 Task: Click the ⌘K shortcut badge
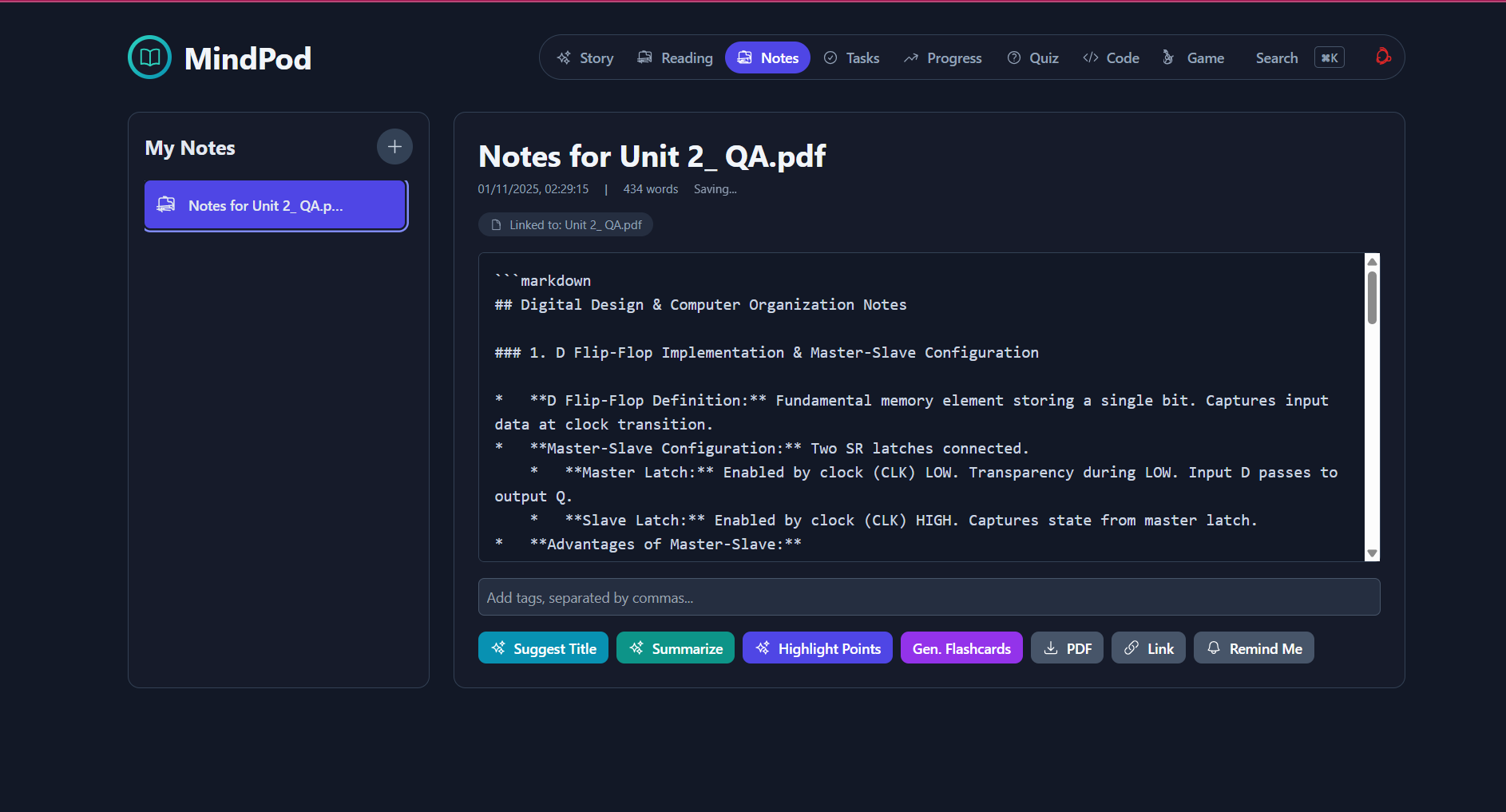pyautogui.click(x=1330, y=57)
